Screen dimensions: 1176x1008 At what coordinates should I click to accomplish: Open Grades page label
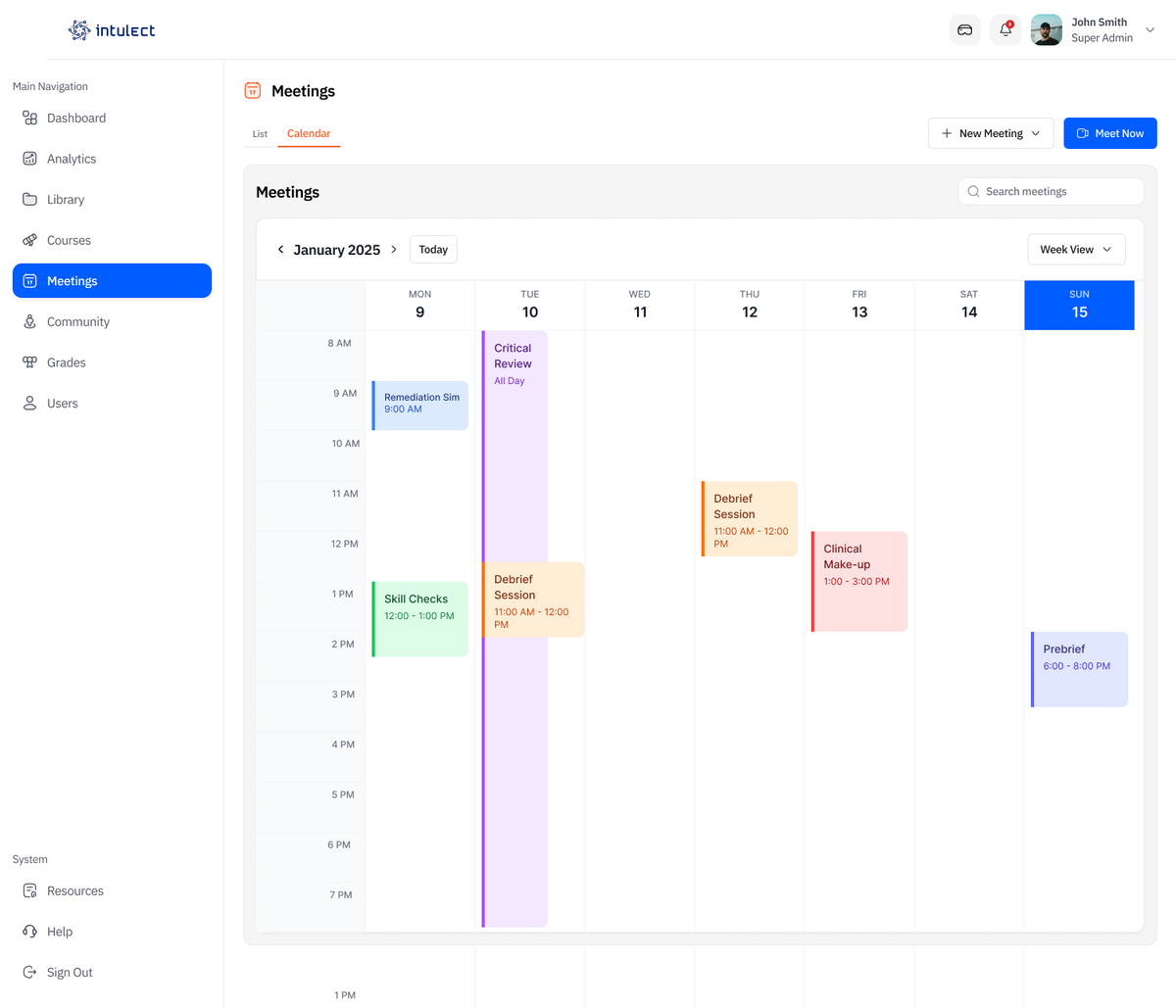click(67, 362)
